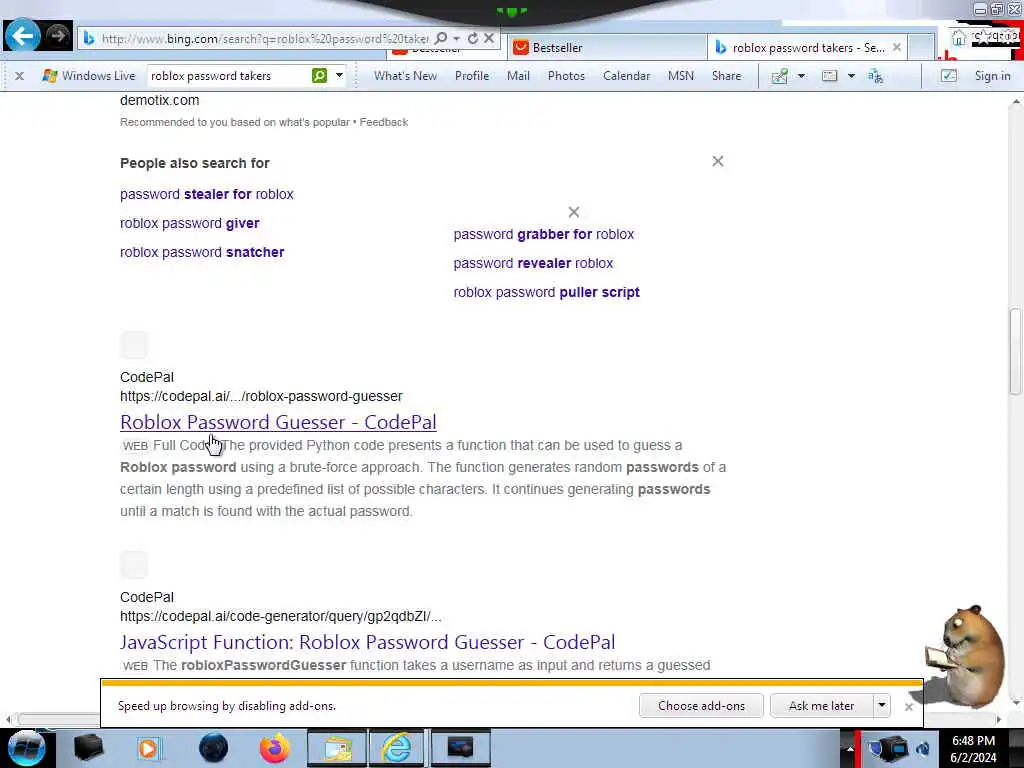Click the X above password grabber suggestion
This screenshot has height=768, width=1024.
(x=574, y=212)
